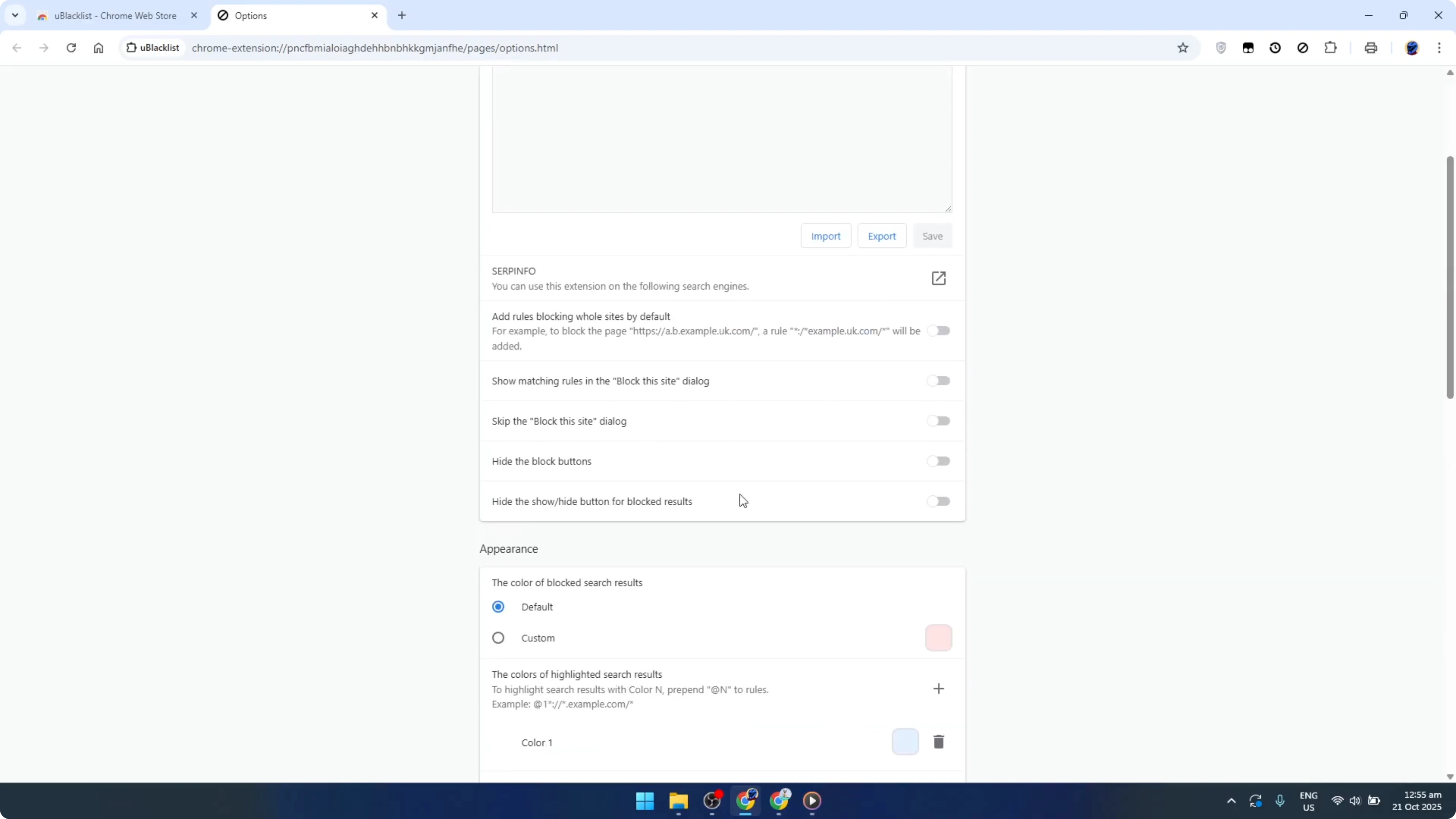Open the Custom color swatch picker
The width and height of the screenshot is (1456, 819).
938,637
